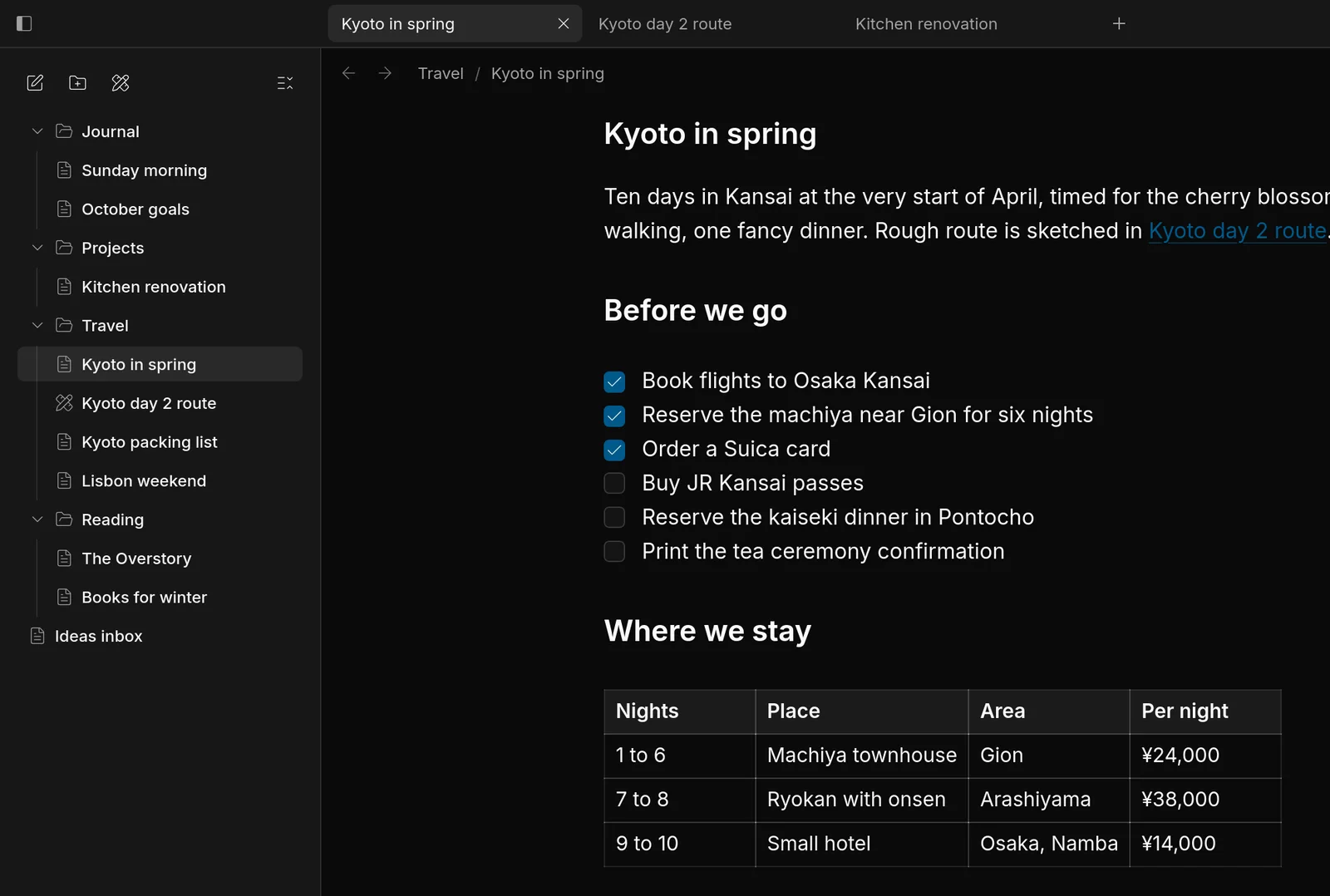Click the Reading folder icon

pyautogui.click(x=64, y=519)
